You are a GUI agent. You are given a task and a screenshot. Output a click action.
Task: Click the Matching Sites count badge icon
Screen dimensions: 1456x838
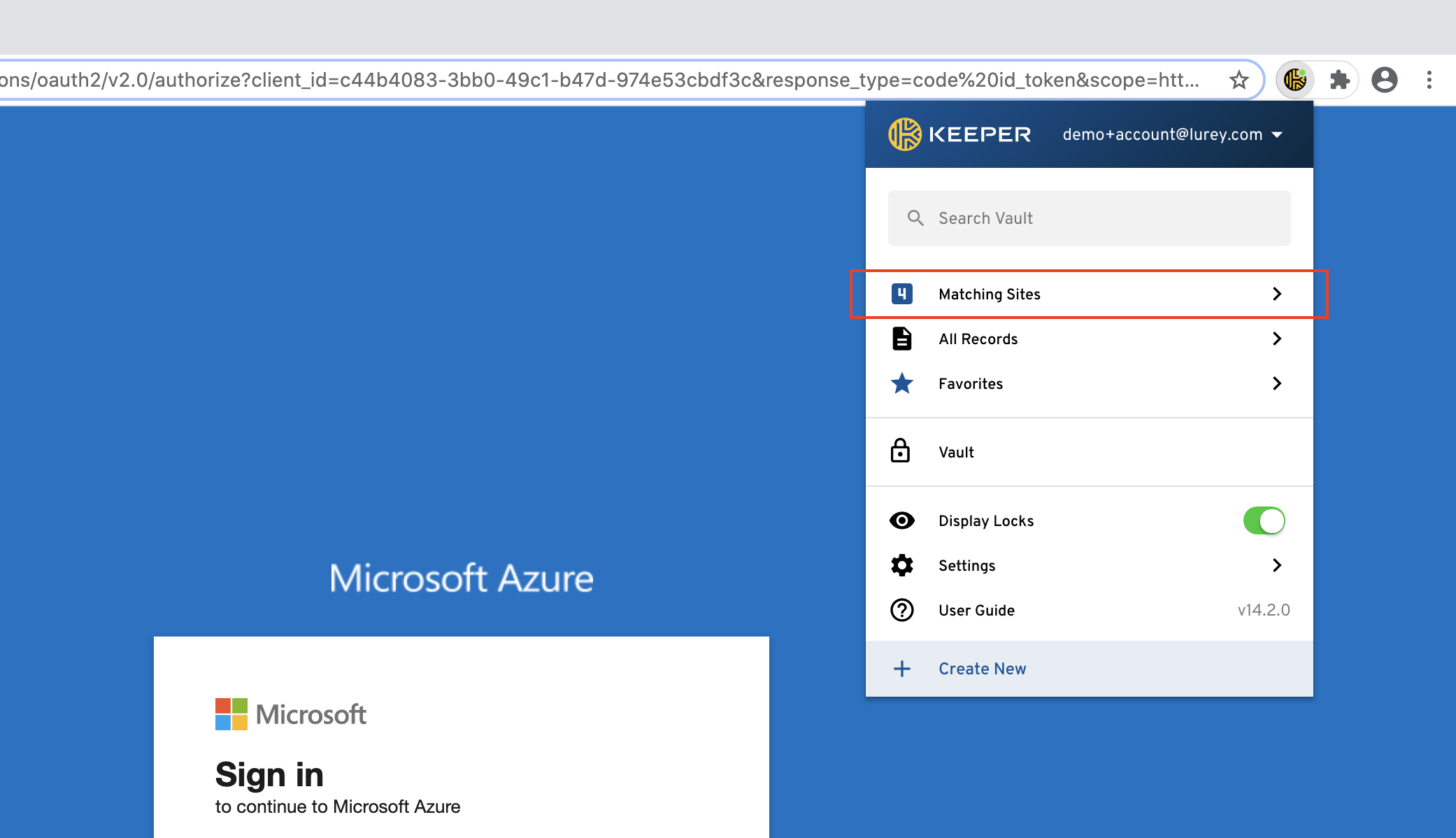click(x=902, y=294)
